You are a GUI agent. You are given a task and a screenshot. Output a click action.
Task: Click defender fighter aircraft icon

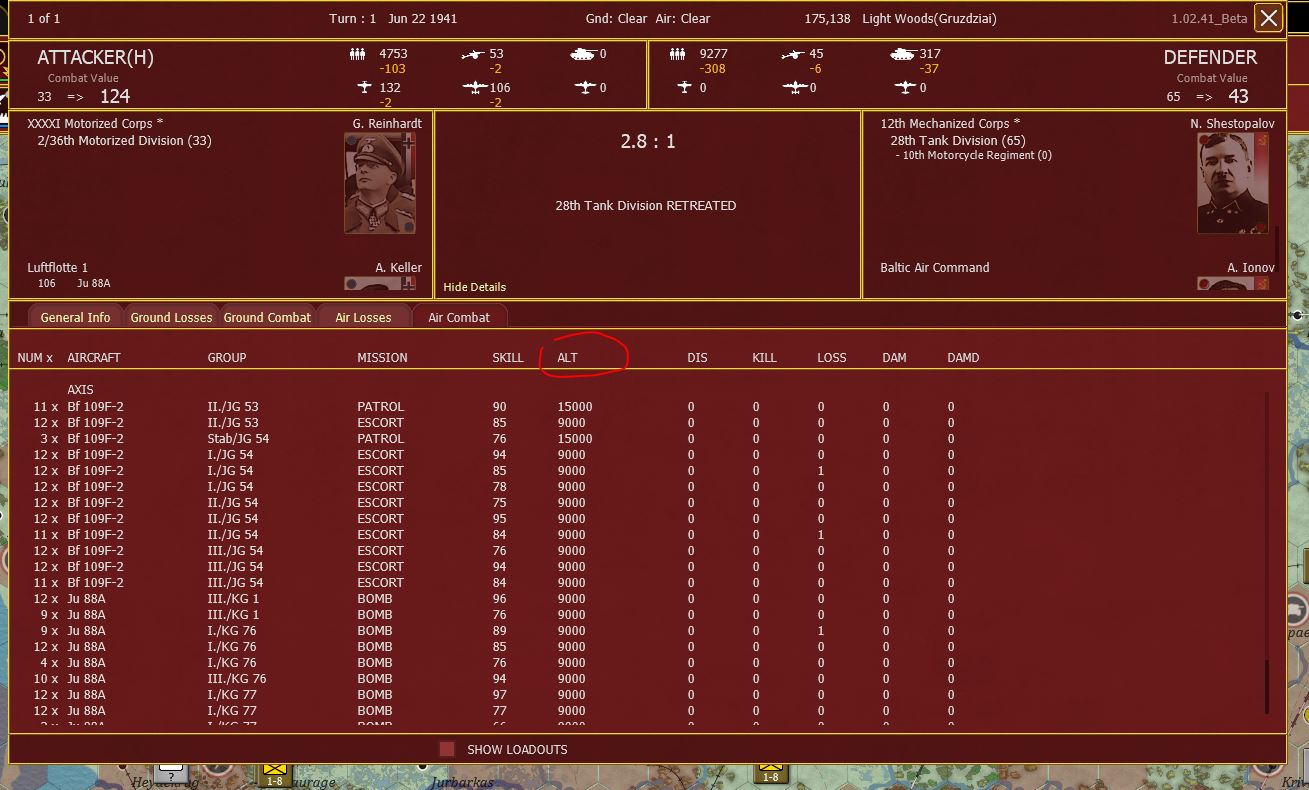(685, 87)
